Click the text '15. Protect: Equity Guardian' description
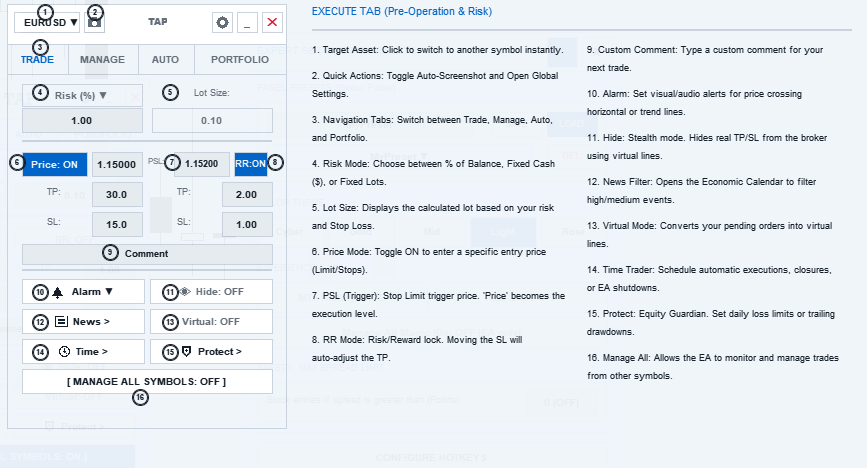This screenshot has width=867, height=468. tap(711, 323)
